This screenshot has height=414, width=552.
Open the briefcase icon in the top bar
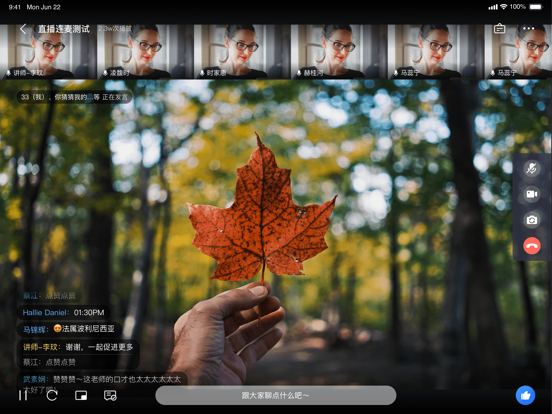tap(499, 29)
